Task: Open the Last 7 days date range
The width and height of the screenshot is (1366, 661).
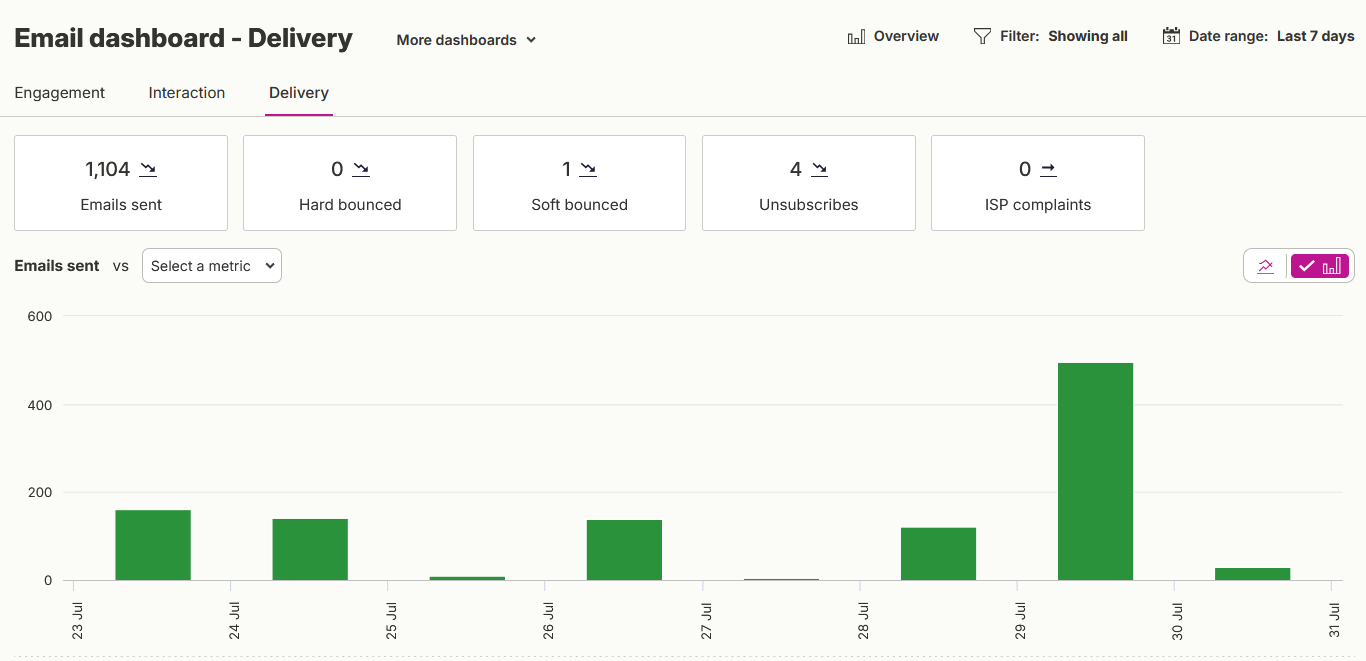Action: tap(1316, 36)
